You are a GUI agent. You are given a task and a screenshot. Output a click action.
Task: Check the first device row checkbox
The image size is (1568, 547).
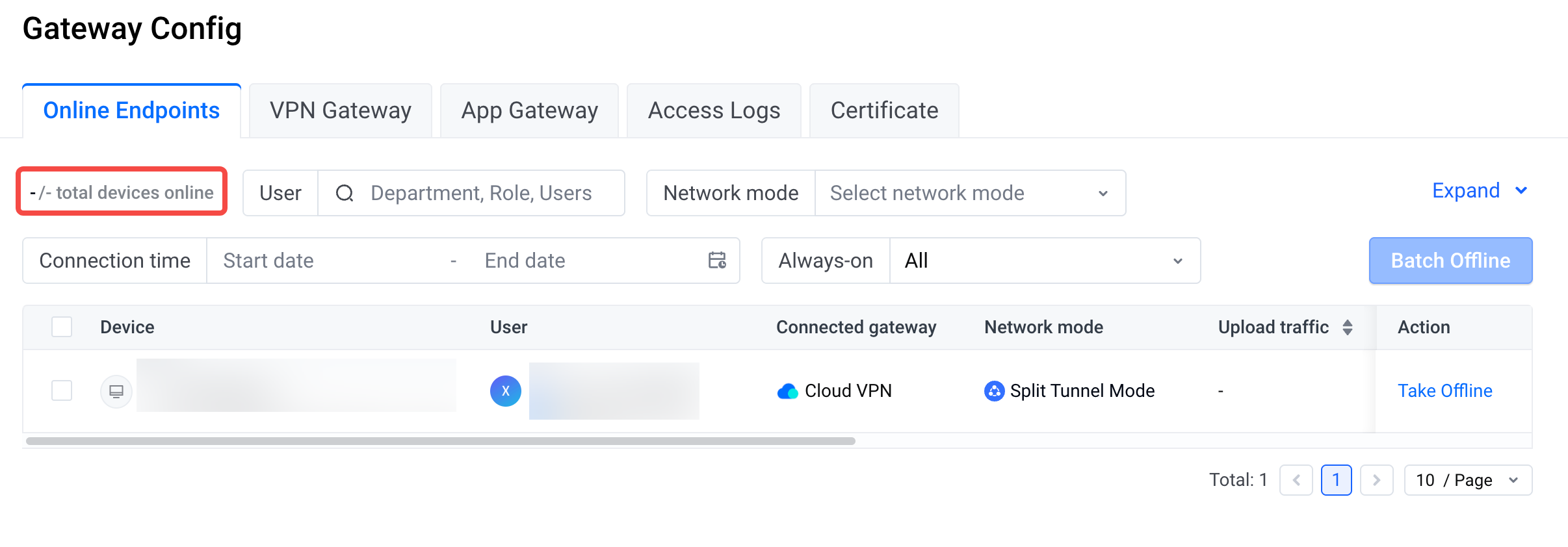(62, 390)
